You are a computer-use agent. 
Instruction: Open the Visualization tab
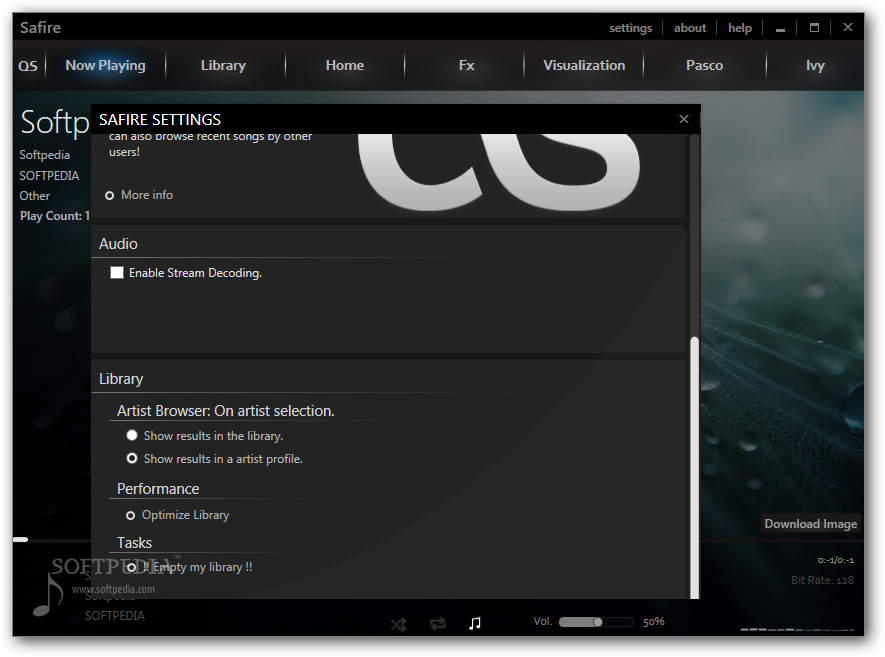[584, 65]
